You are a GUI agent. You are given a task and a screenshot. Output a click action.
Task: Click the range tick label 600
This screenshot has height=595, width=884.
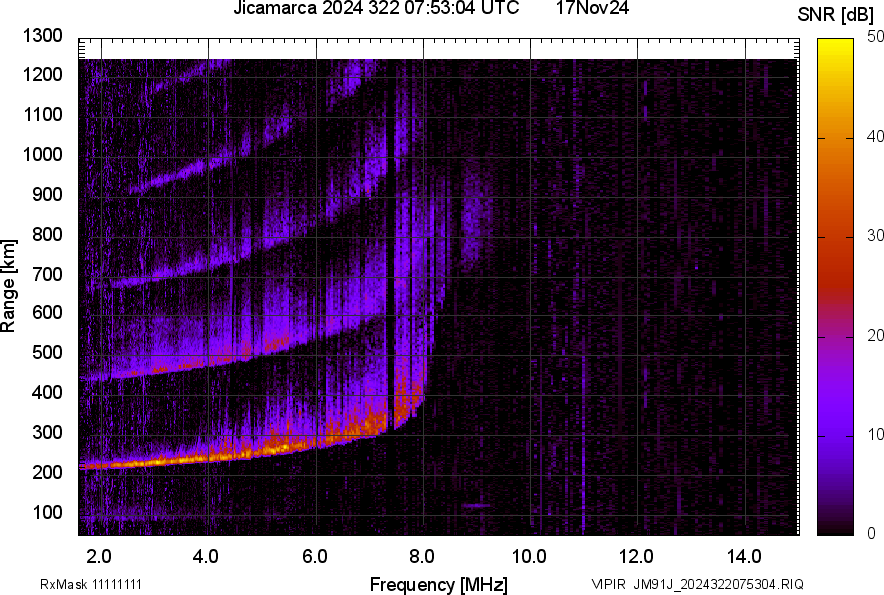(x=47, y=312)
